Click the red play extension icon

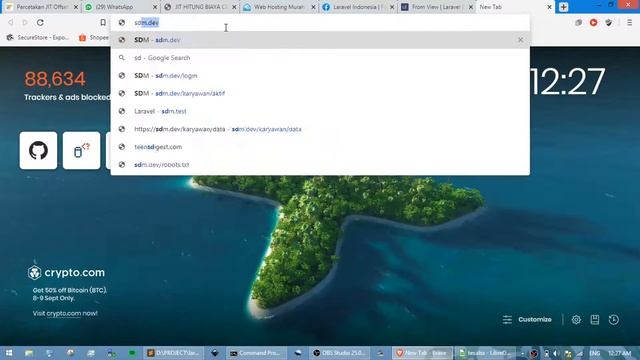coord(593,23)
